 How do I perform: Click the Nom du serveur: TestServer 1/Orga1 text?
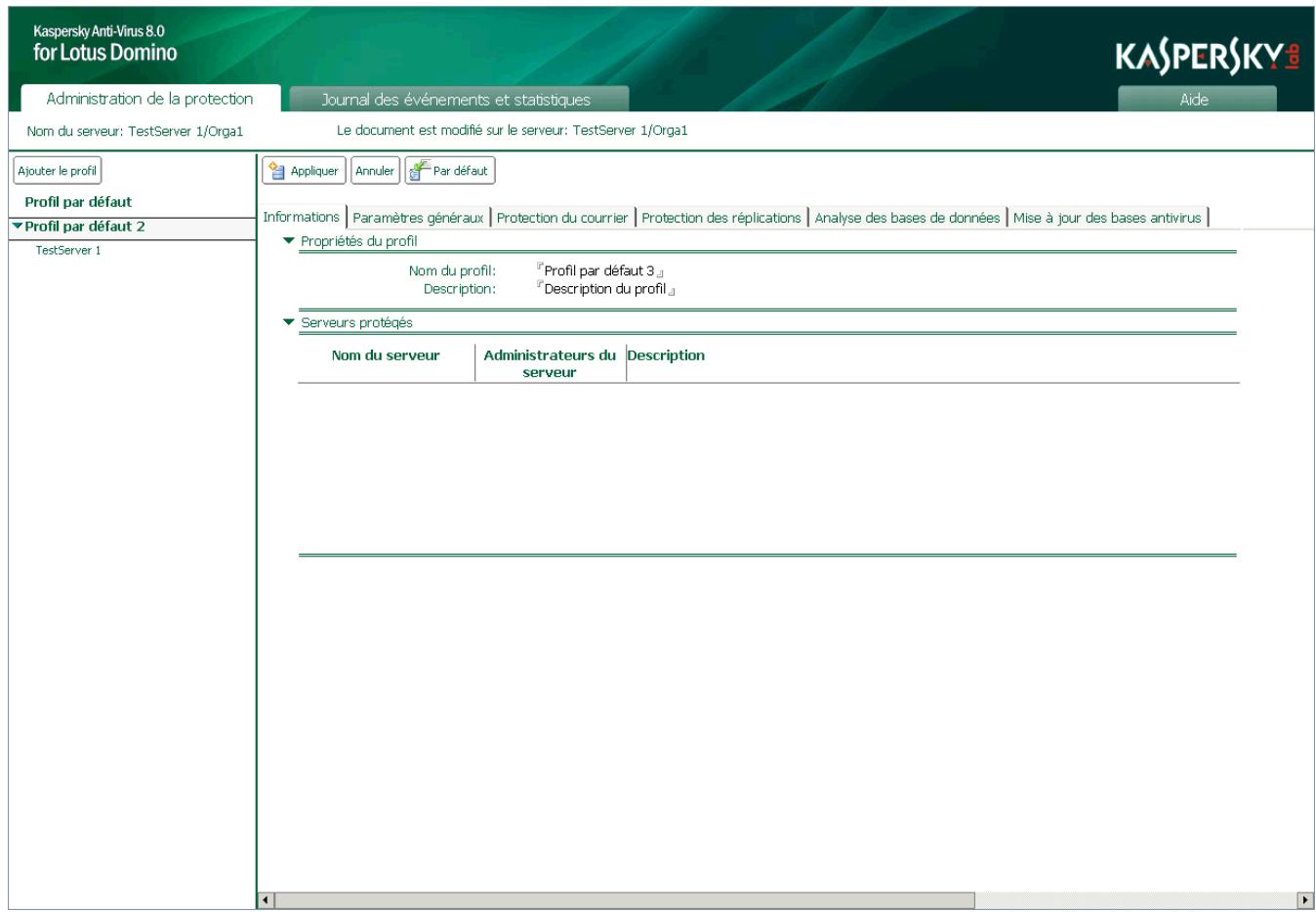click(135, 131)
